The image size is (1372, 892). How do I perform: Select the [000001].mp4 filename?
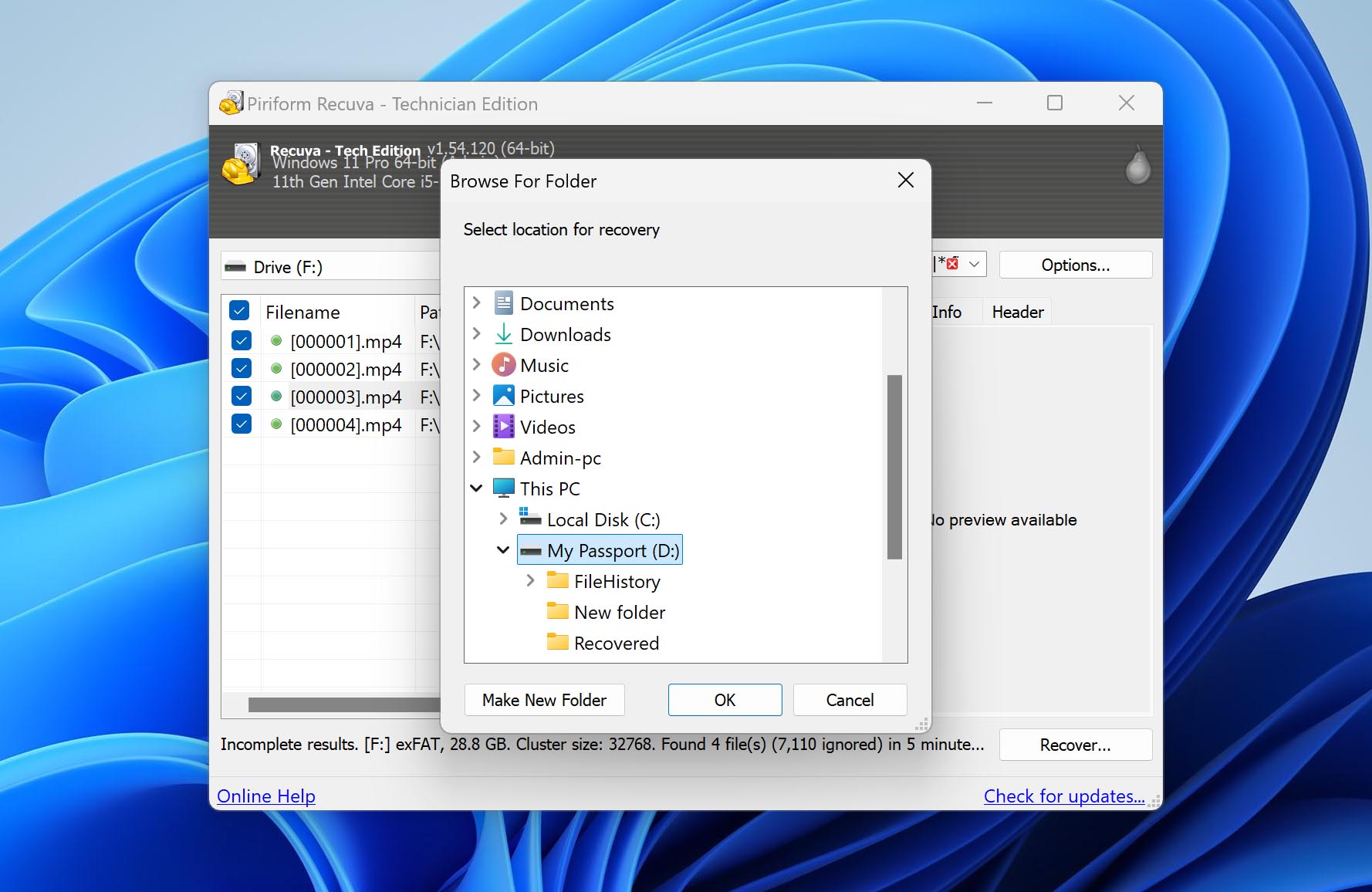pyautogui.click(x=346, y=341)
